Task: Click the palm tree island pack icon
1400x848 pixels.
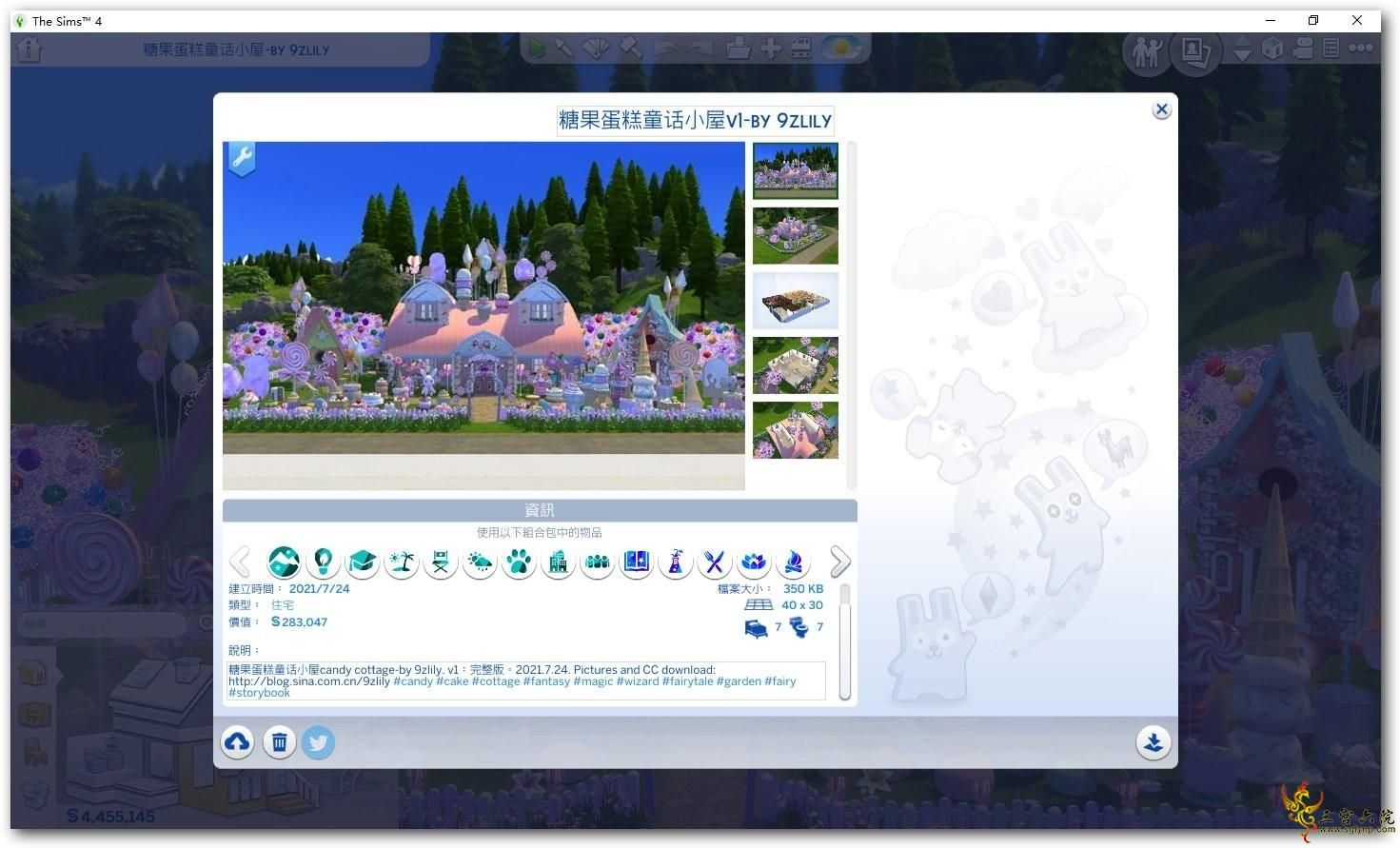Action: click(401, 562)
